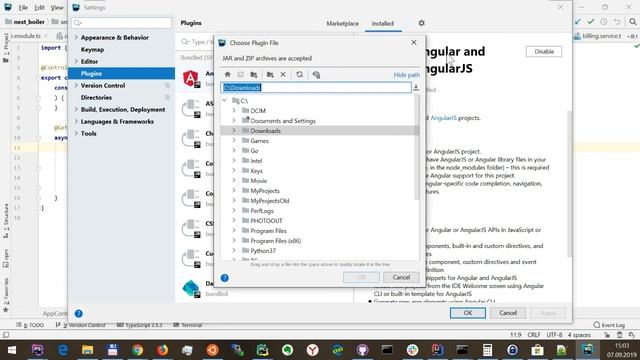The image size is (640, 360).
Task: Open the TODO tool window
Action: click(31, 325)
